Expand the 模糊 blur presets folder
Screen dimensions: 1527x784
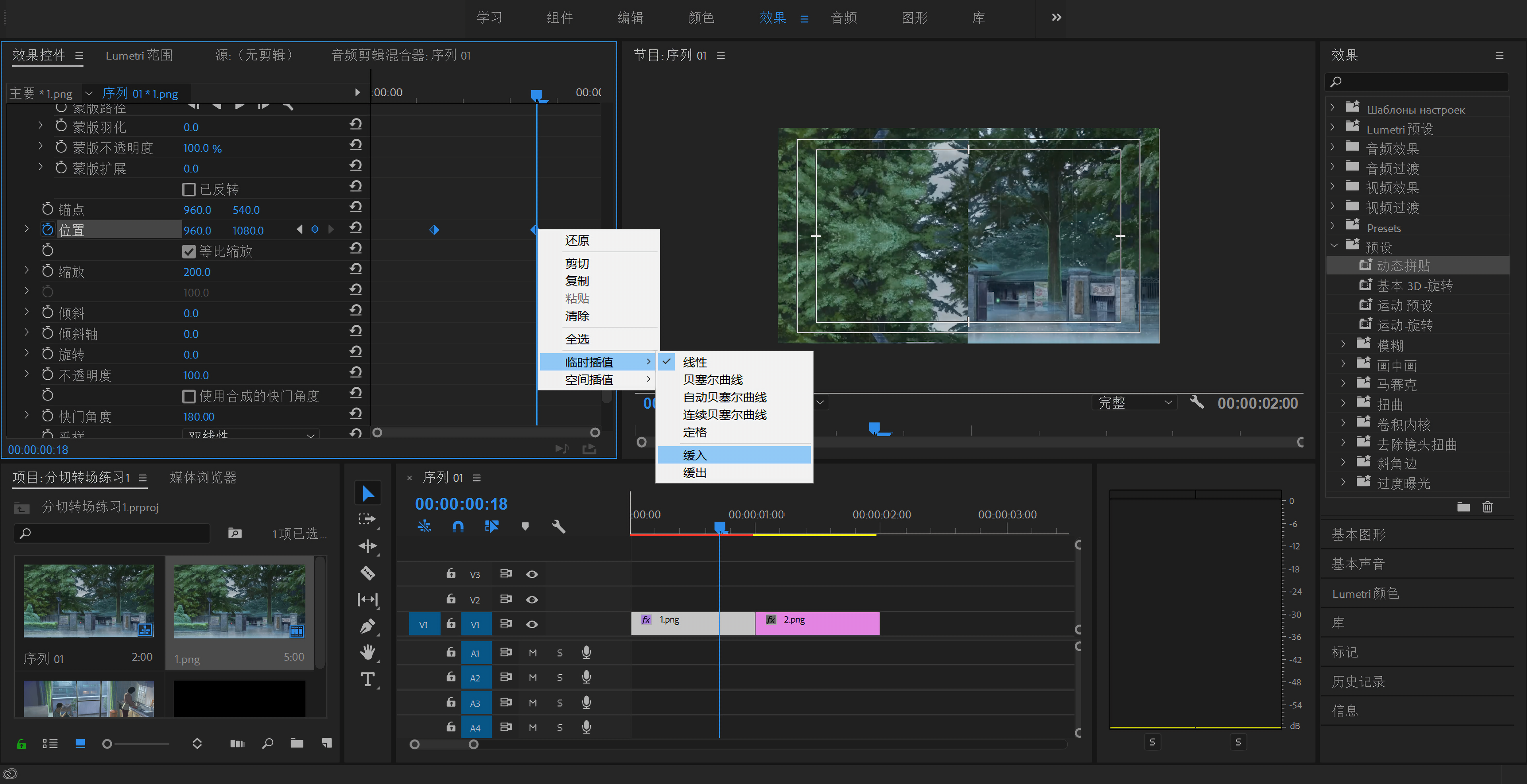tap(1344, 344)
